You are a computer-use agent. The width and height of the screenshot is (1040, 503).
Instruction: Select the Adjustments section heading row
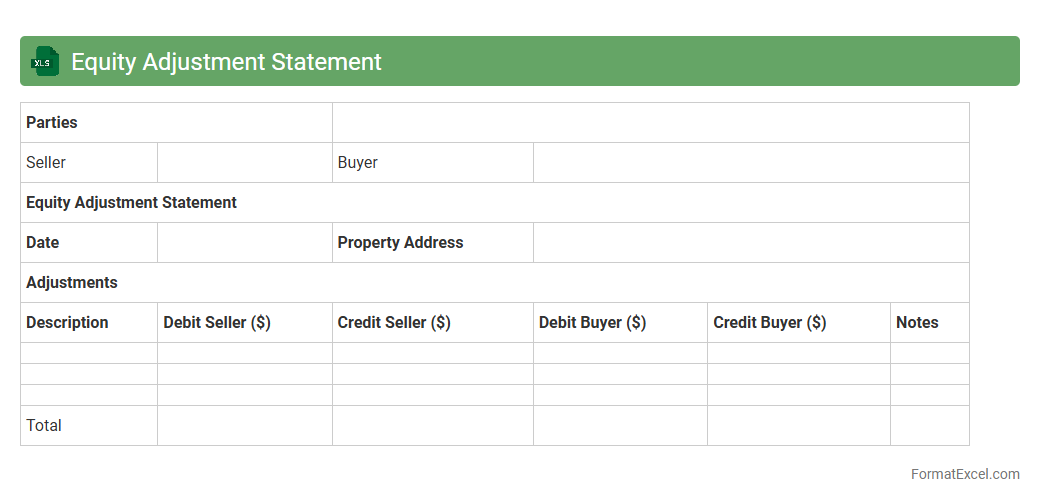(x=494, y=282)
